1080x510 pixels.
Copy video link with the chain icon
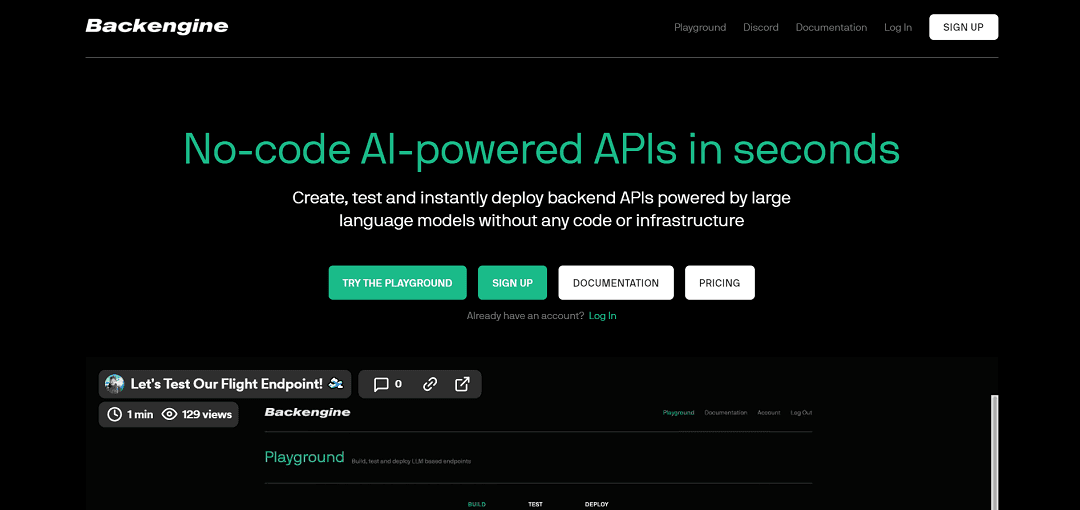coord(430,385)
